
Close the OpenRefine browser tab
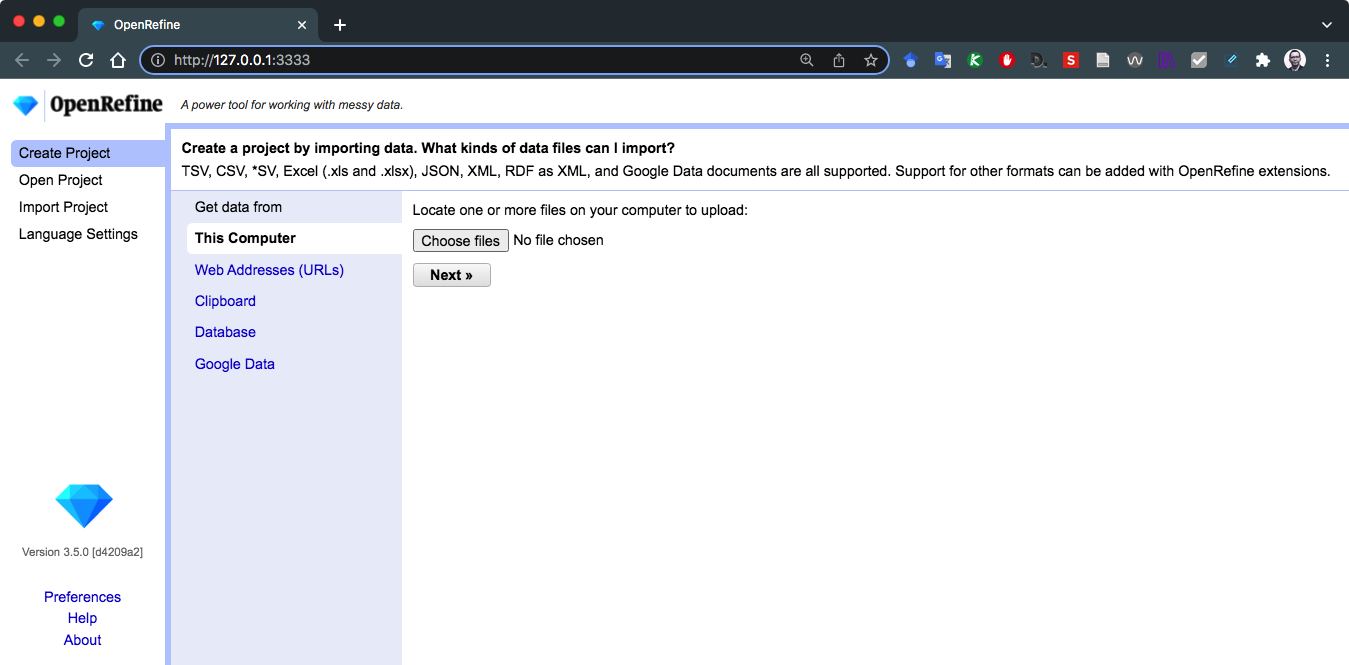pos(302,25)
